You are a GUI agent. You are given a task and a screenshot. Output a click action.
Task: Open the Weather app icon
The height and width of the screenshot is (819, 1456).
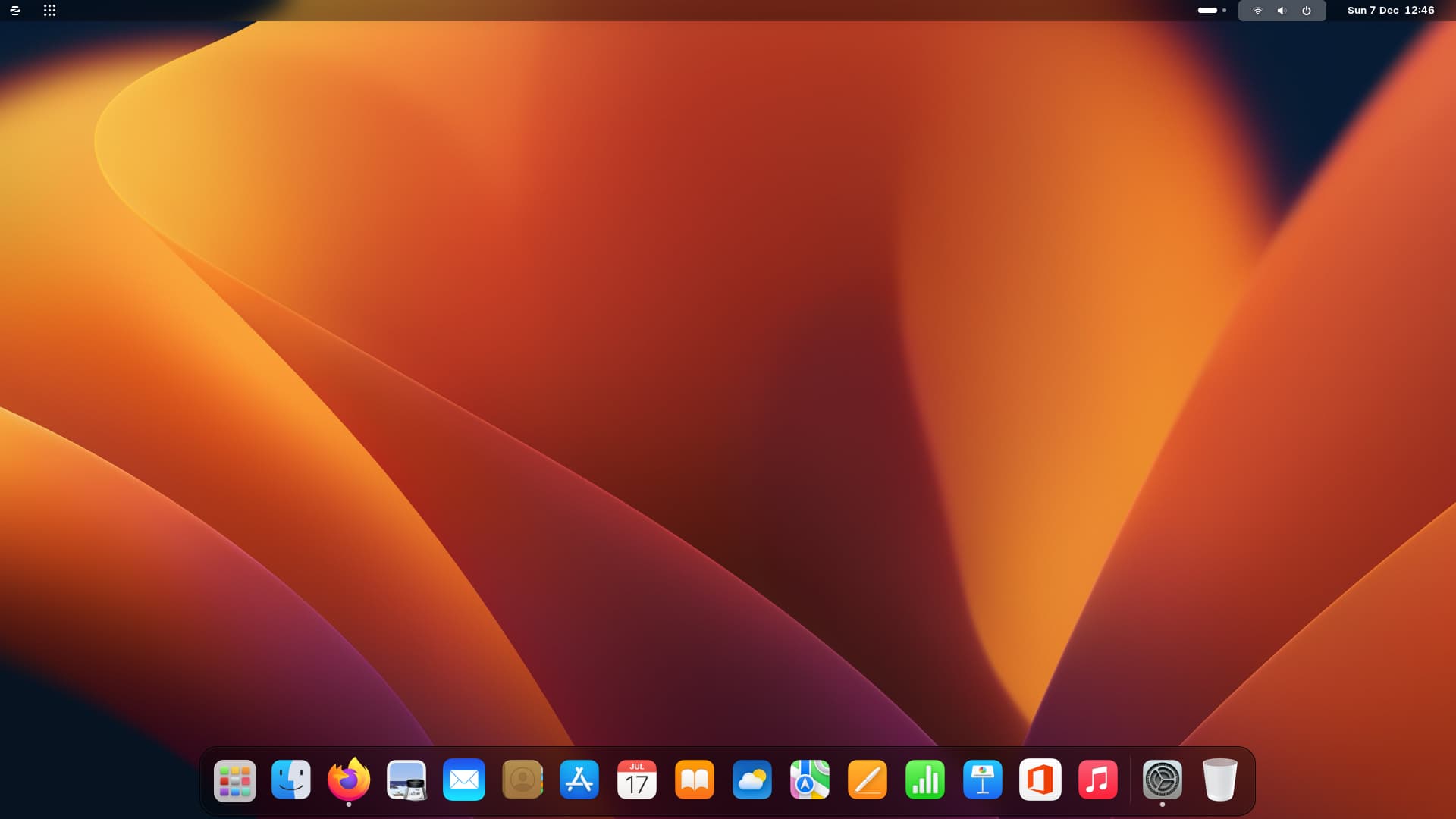(752, 780)
